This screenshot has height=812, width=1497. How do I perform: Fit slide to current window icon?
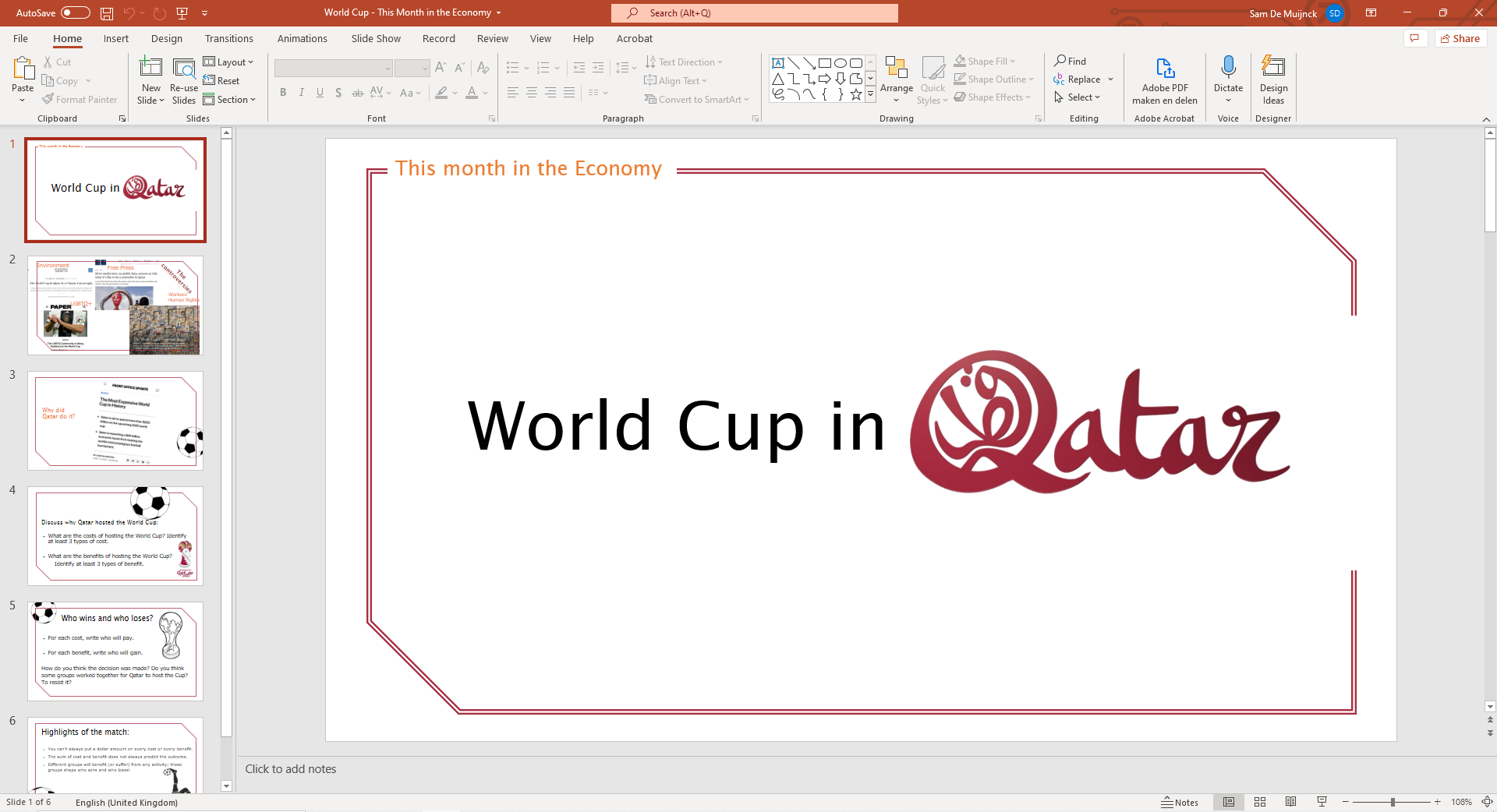pos(1487,802)
